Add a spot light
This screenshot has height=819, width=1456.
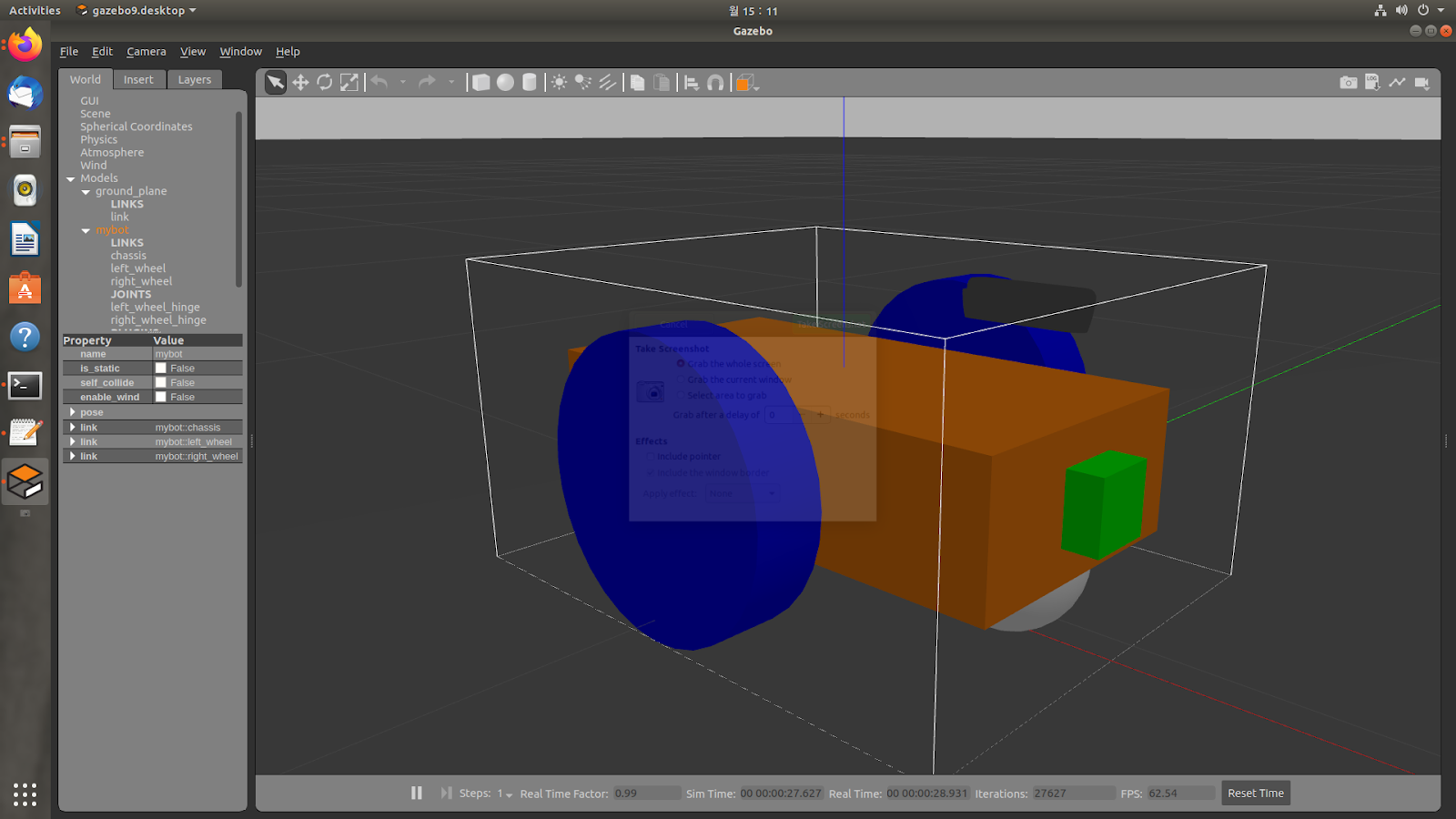tap(583, 83)
